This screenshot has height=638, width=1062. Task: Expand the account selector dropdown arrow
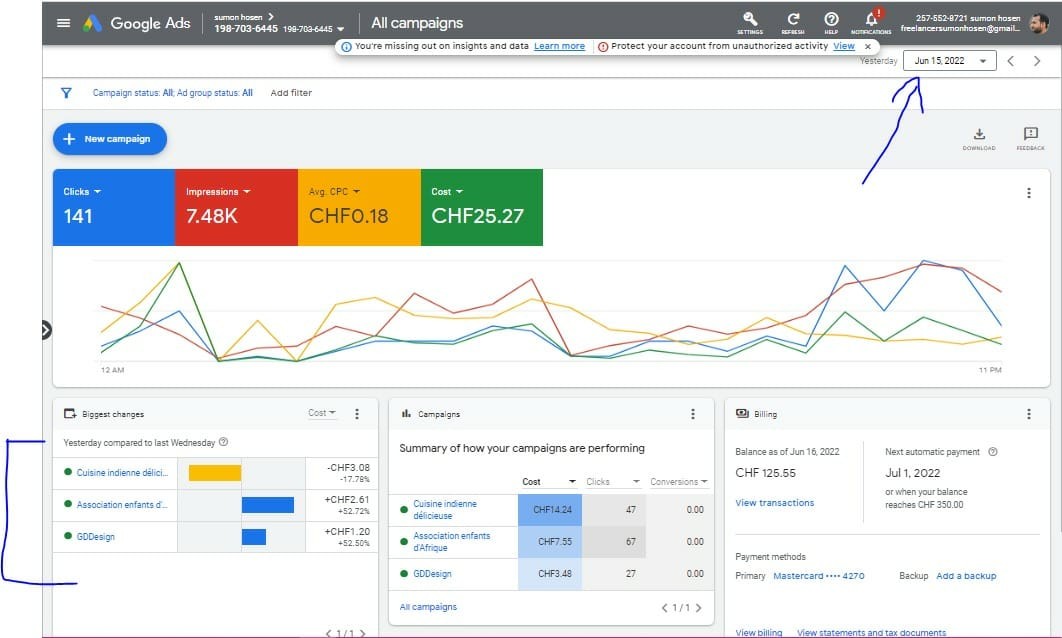tap(341, 30)
